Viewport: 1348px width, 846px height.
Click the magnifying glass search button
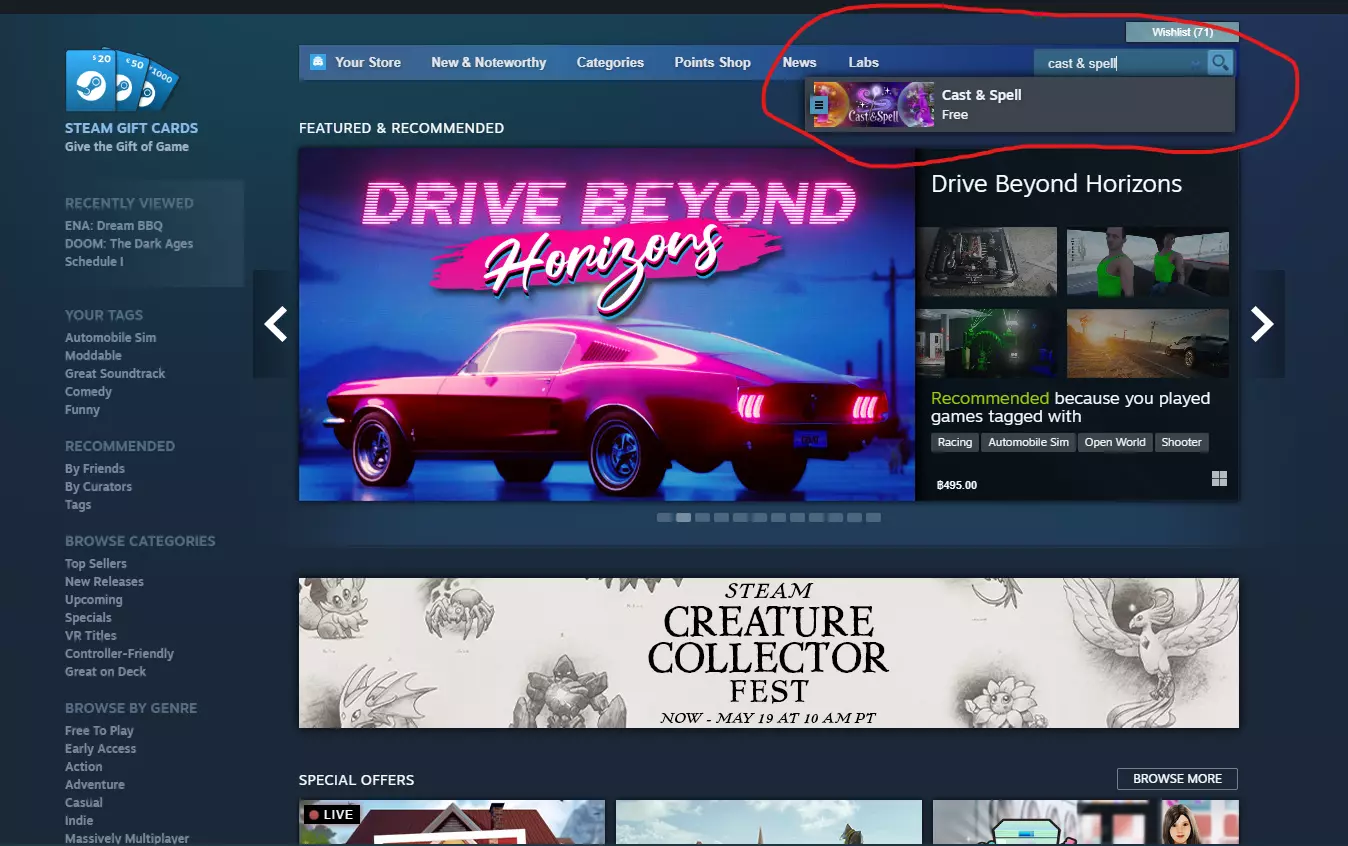coord(1220,63)
